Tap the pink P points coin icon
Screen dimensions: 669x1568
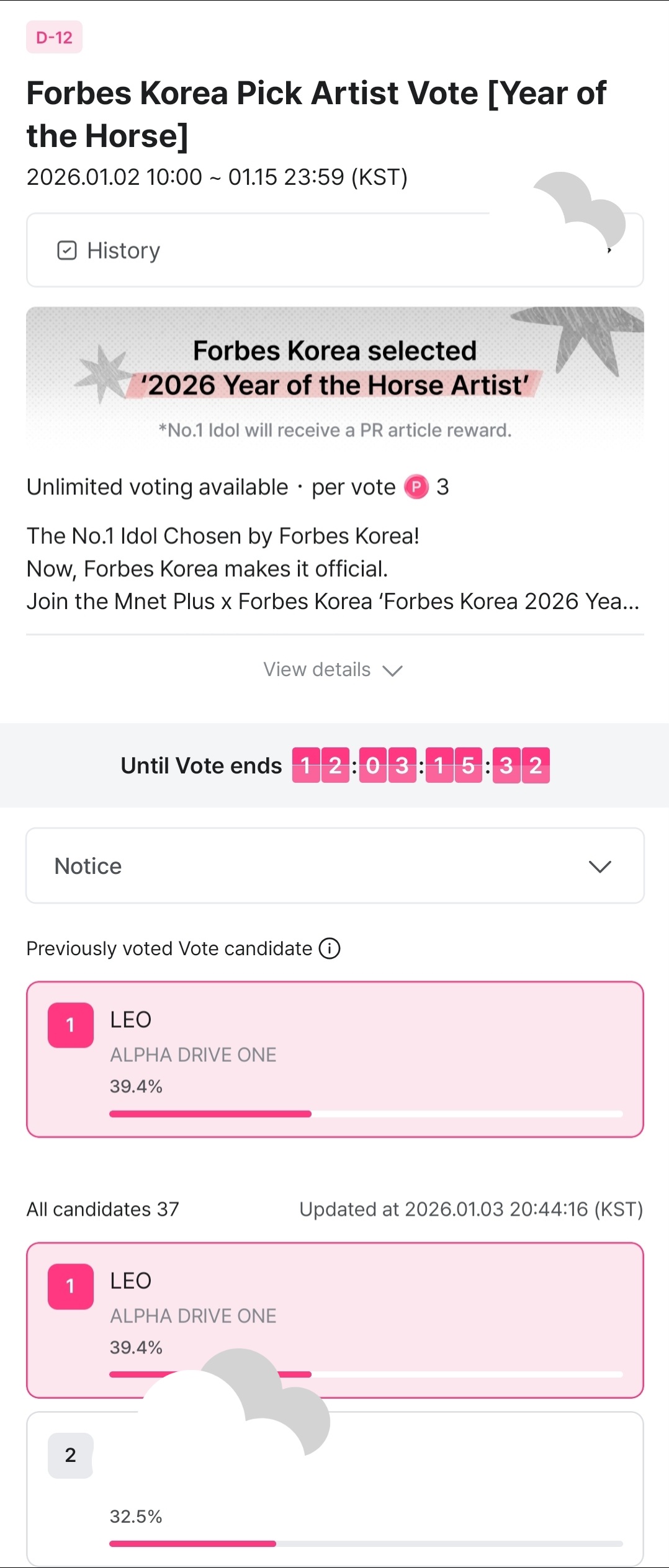[416, 487]
